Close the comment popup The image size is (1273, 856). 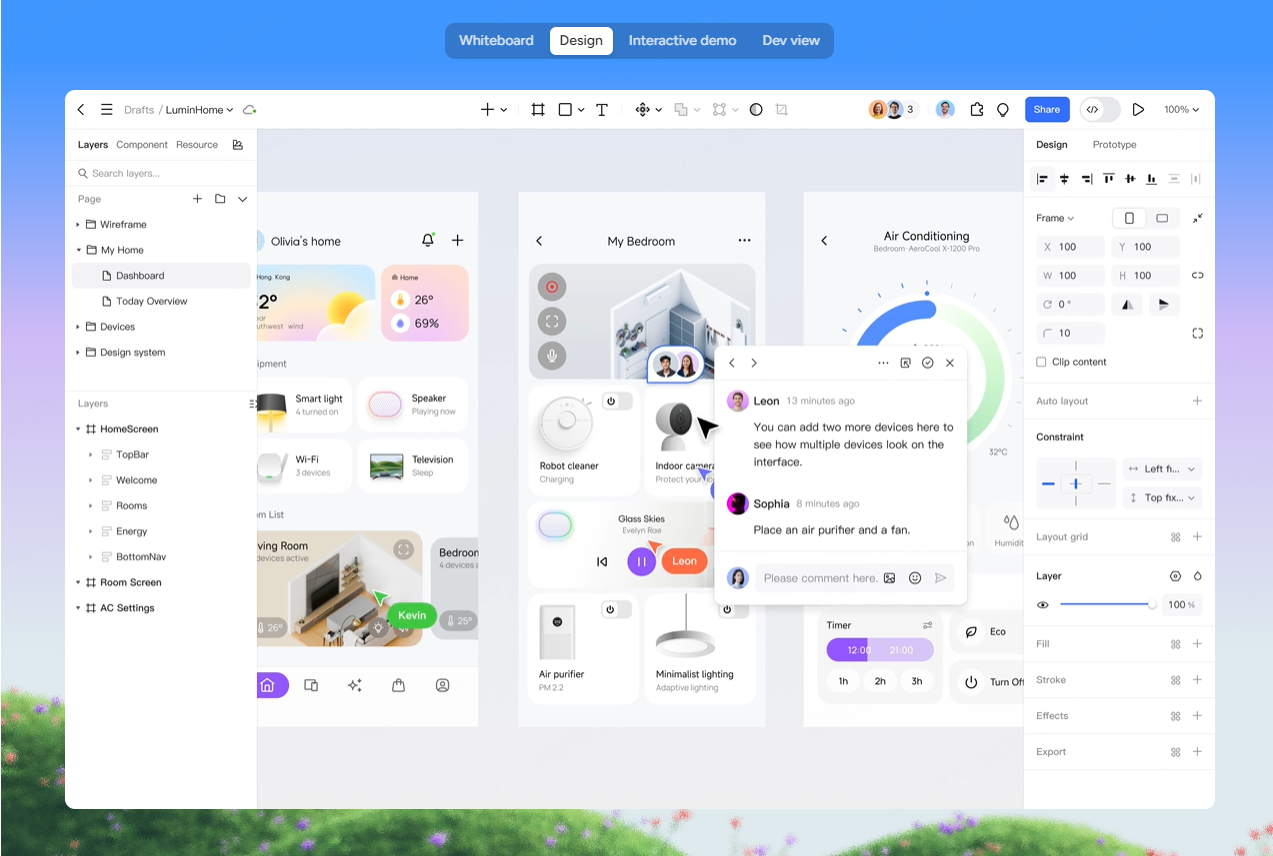click(950, 363)
